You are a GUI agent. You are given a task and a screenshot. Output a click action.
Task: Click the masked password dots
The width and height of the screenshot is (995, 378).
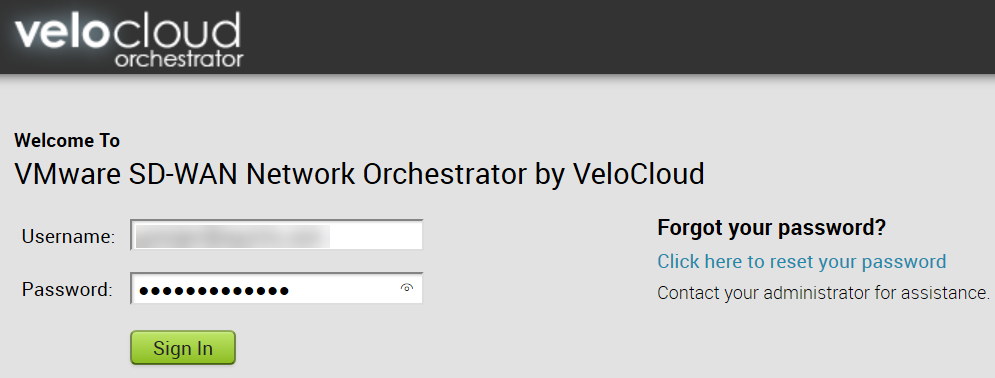pos(214,291)
